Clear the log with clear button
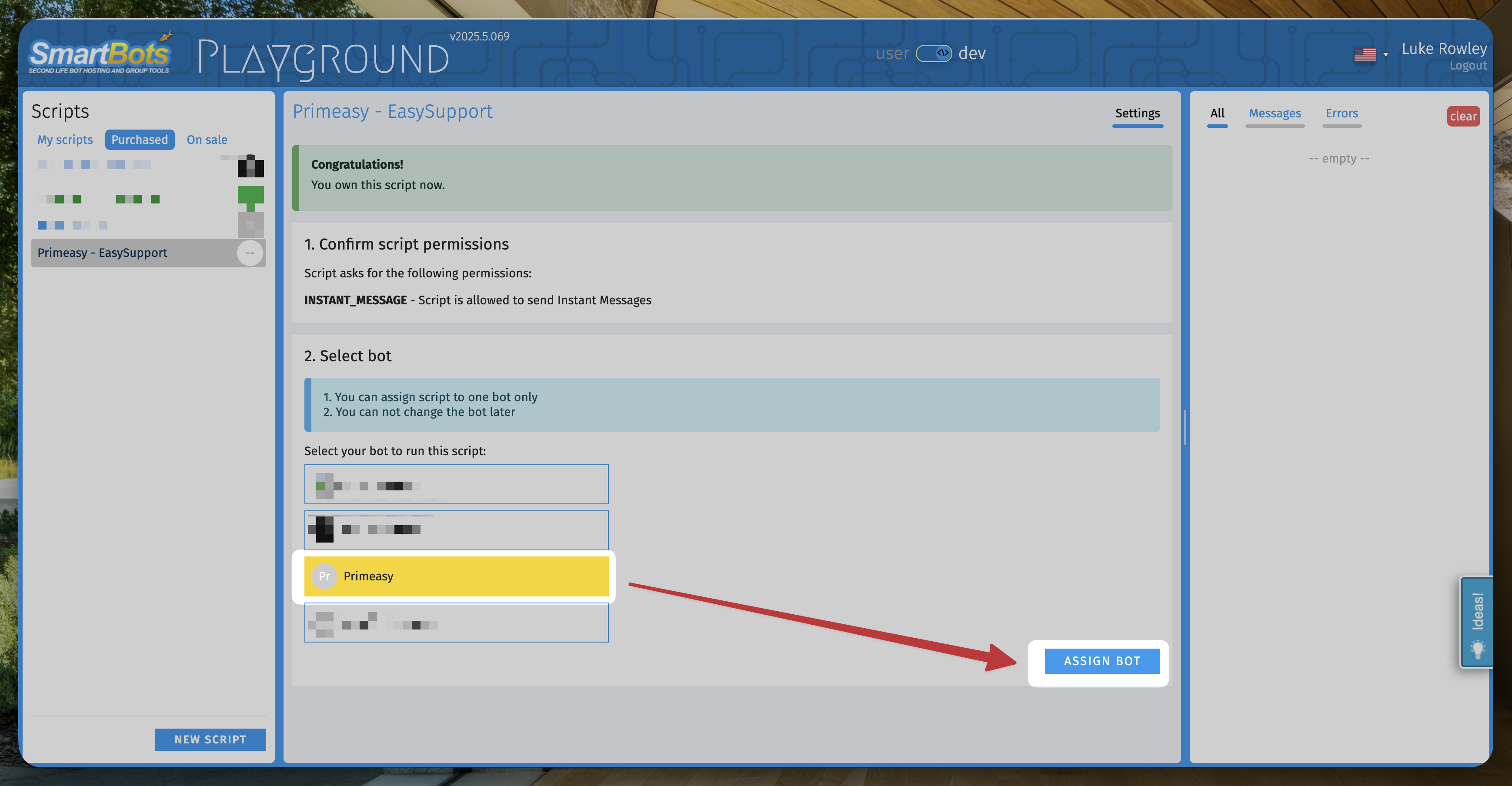1512x786 pixels. 1463,116
